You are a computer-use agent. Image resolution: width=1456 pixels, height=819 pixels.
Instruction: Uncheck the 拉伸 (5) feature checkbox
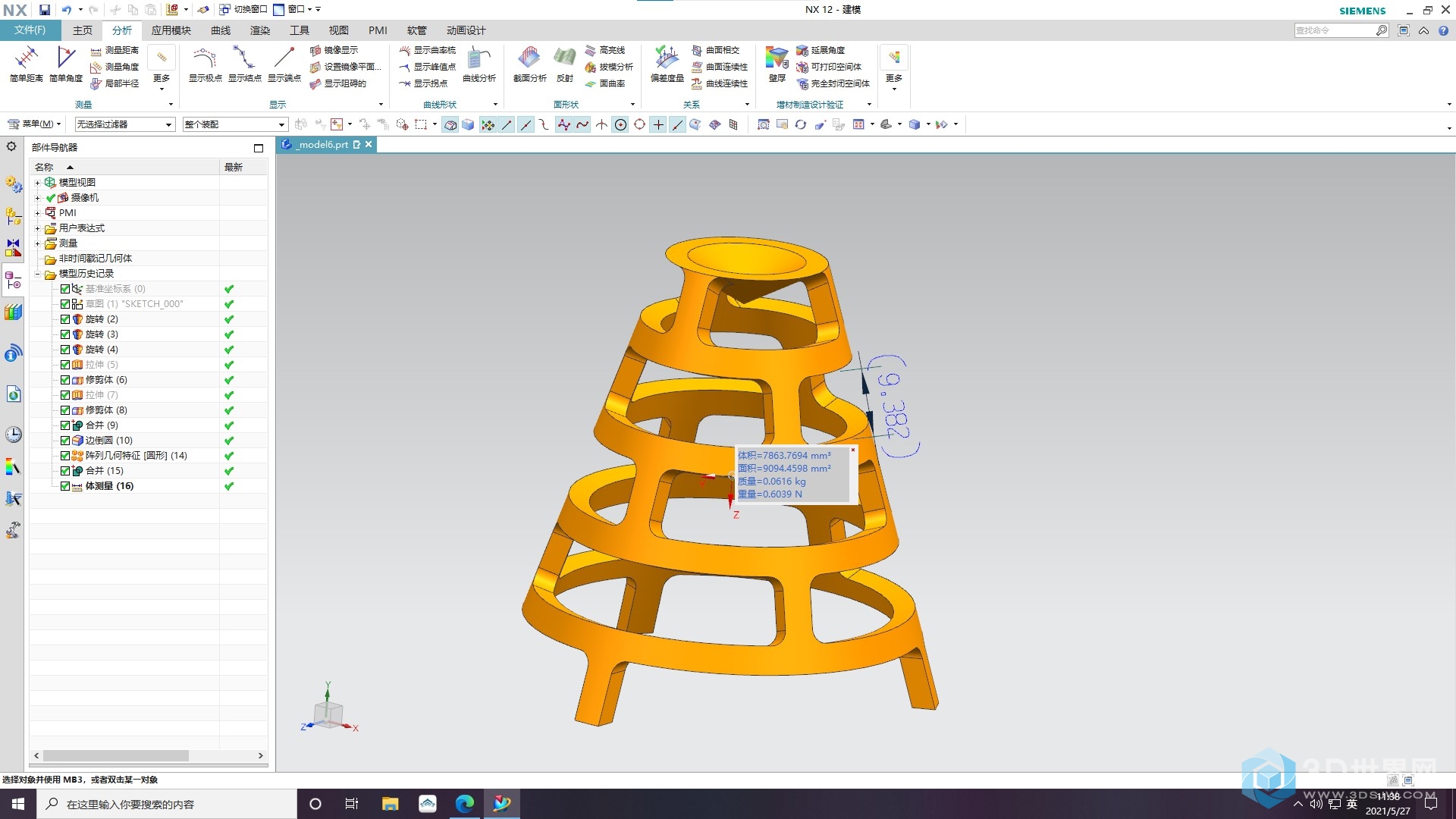pyautogui.click(x=65, y=365)
